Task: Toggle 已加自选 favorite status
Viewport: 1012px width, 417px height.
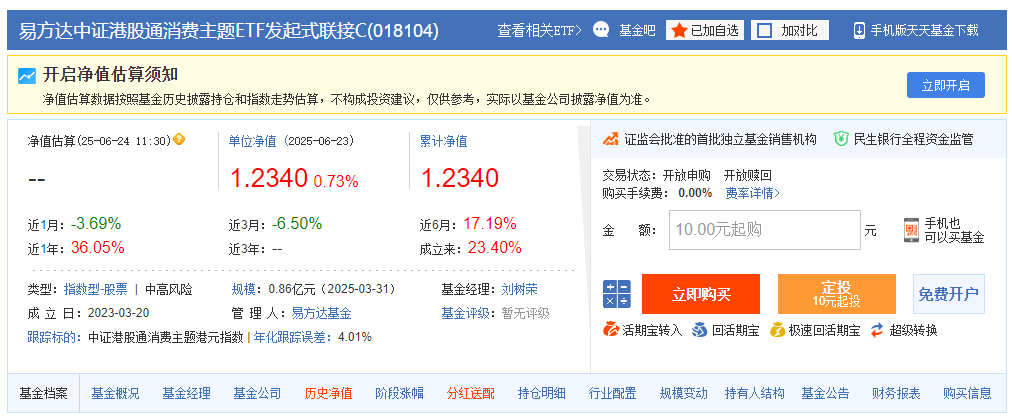Action: (x=705, y=30)
